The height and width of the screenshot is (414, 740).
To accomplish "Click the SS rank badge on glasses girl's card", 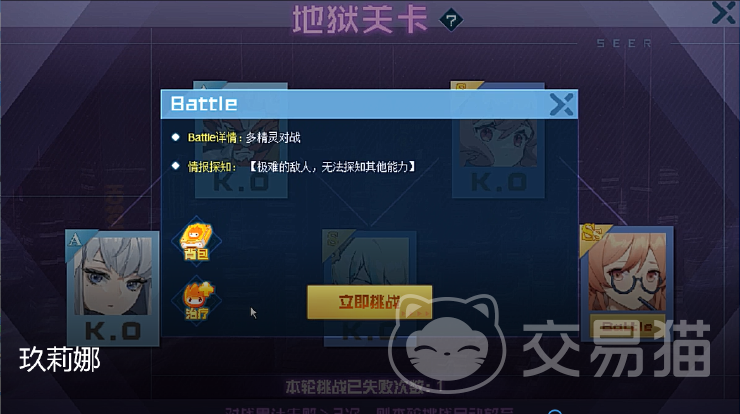I will tap(592, 234).
